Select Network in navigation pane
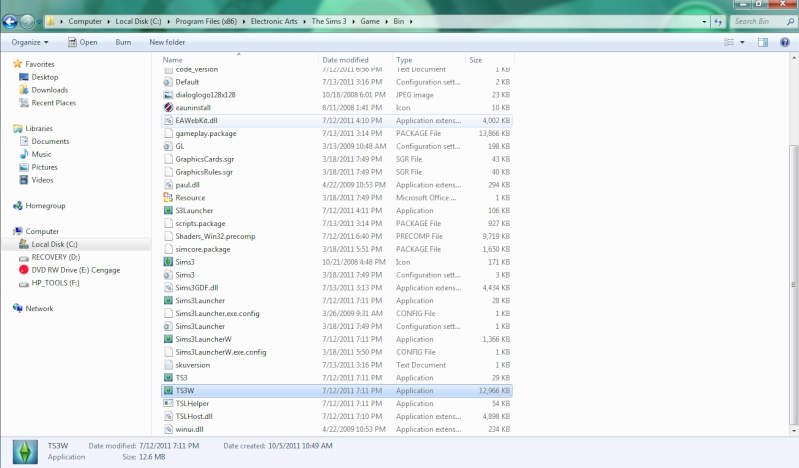This screenshot has height=468, width=799. [x=39, y=308]
